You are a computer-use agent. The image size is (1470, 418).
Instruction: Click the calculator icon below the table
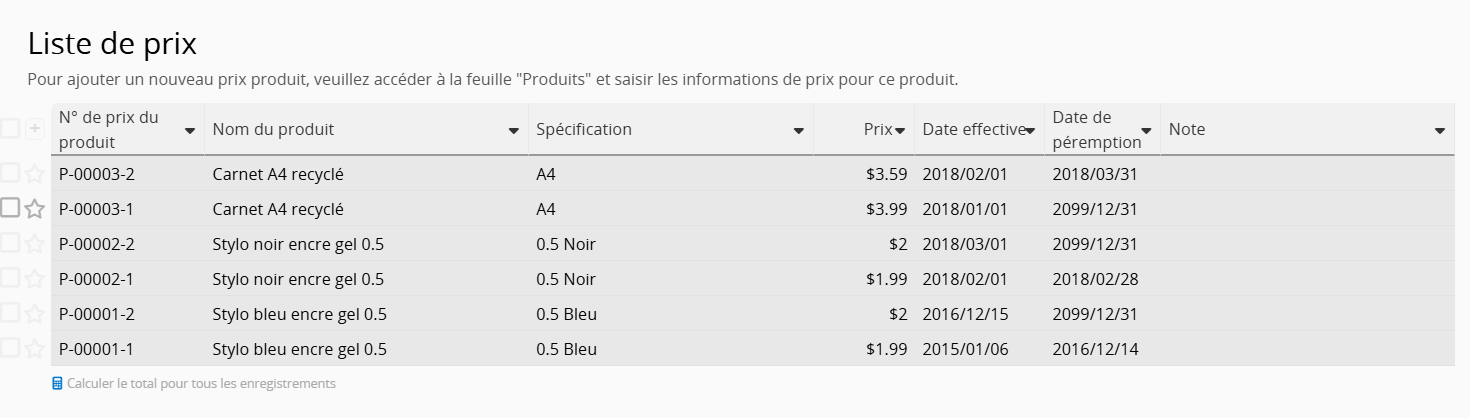pos(58,383)
